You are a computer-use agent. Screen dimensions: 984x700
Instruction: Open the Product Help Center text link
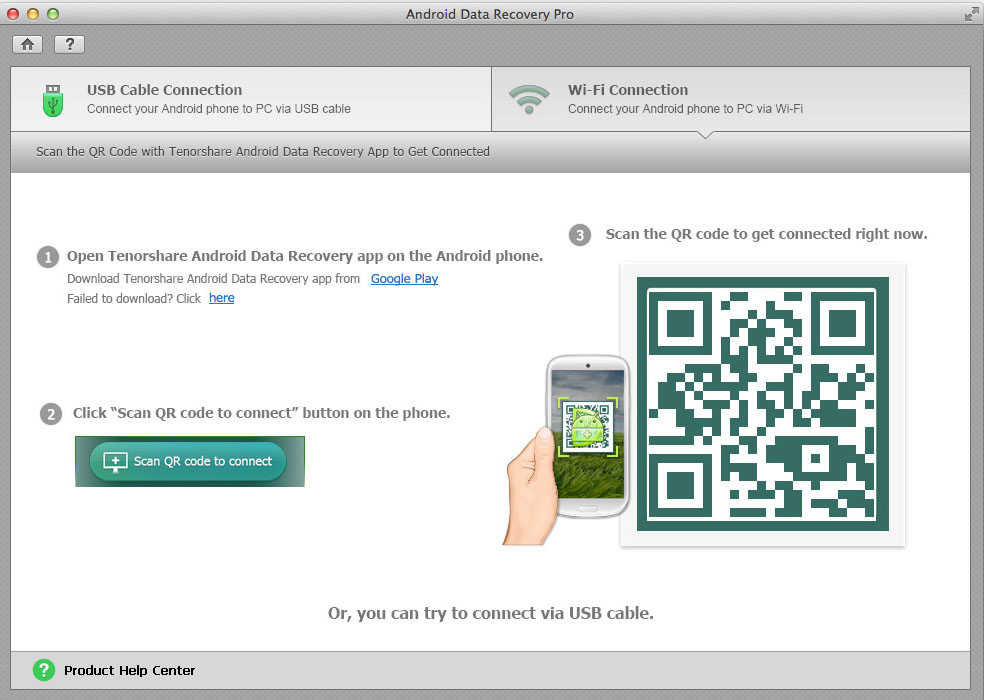point(129,670)
